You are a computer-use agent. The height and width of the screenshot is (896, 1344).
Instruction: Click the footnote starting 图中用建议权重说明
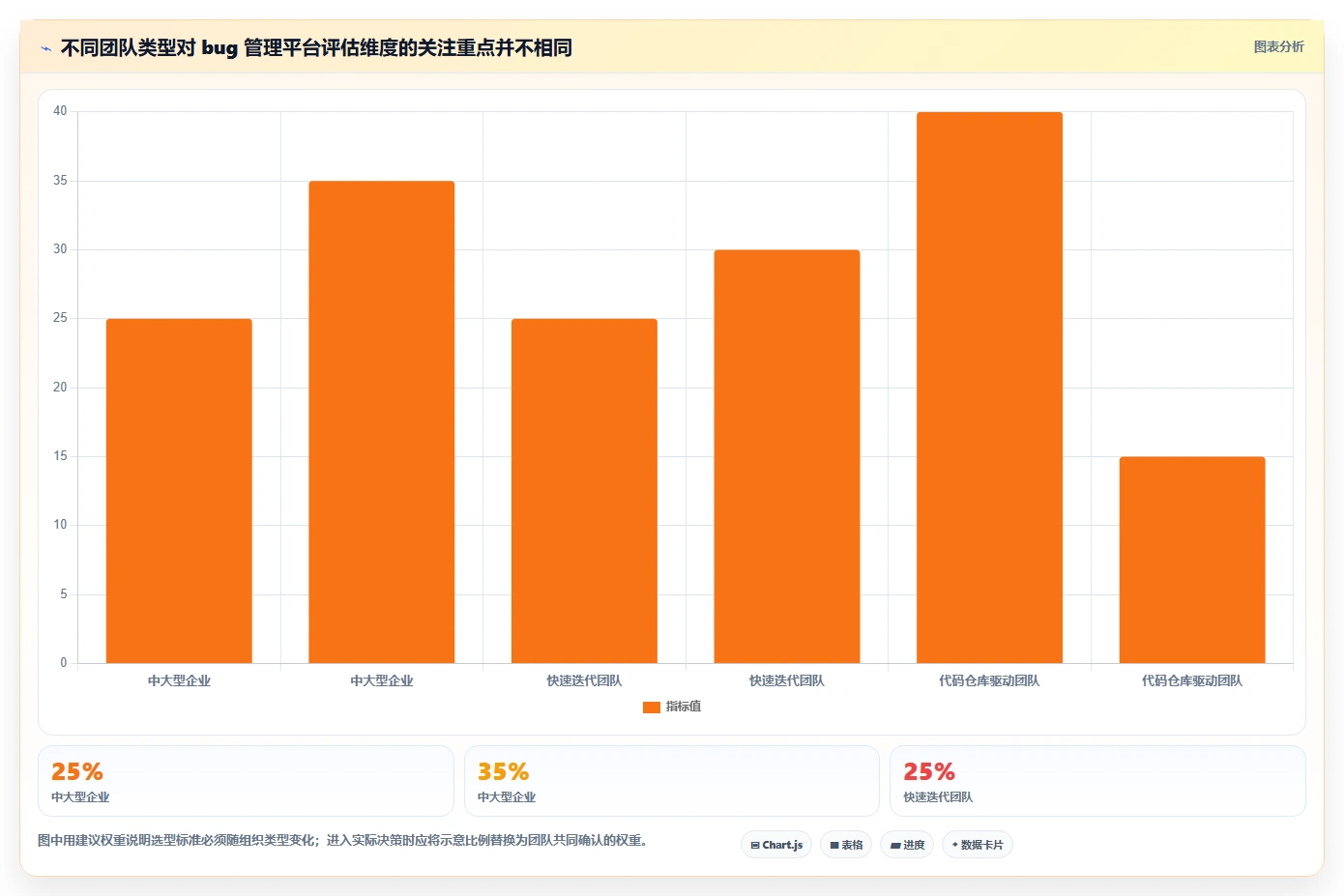coord(342,841)
